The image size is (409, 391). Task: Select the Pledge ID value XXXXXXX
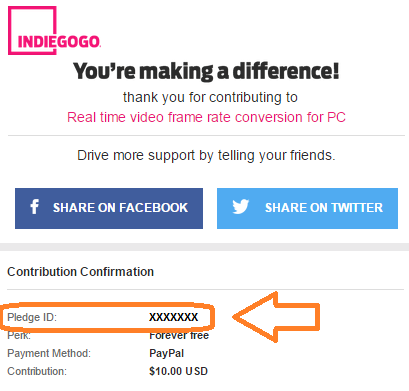tap(173, 317)
